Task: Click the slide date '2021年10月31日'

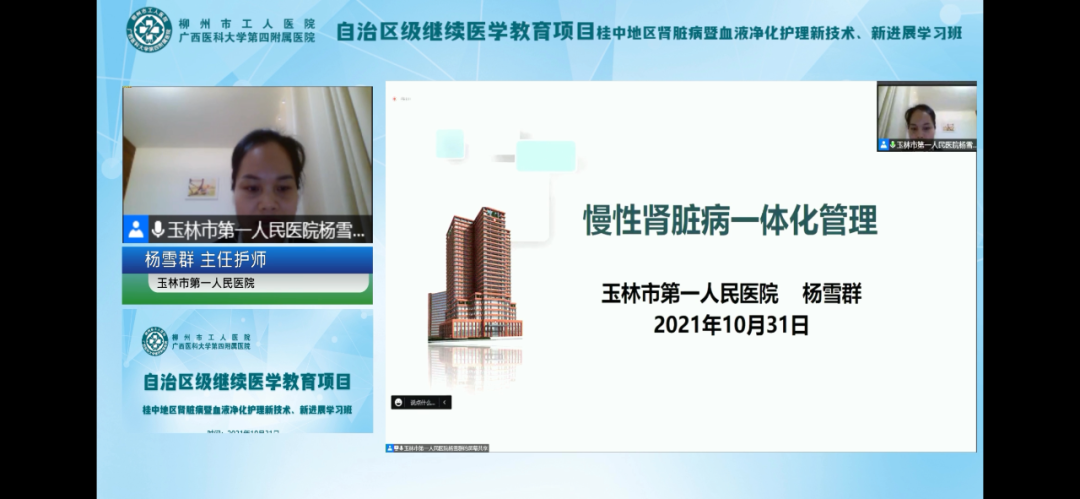Action: coord(731,325)
